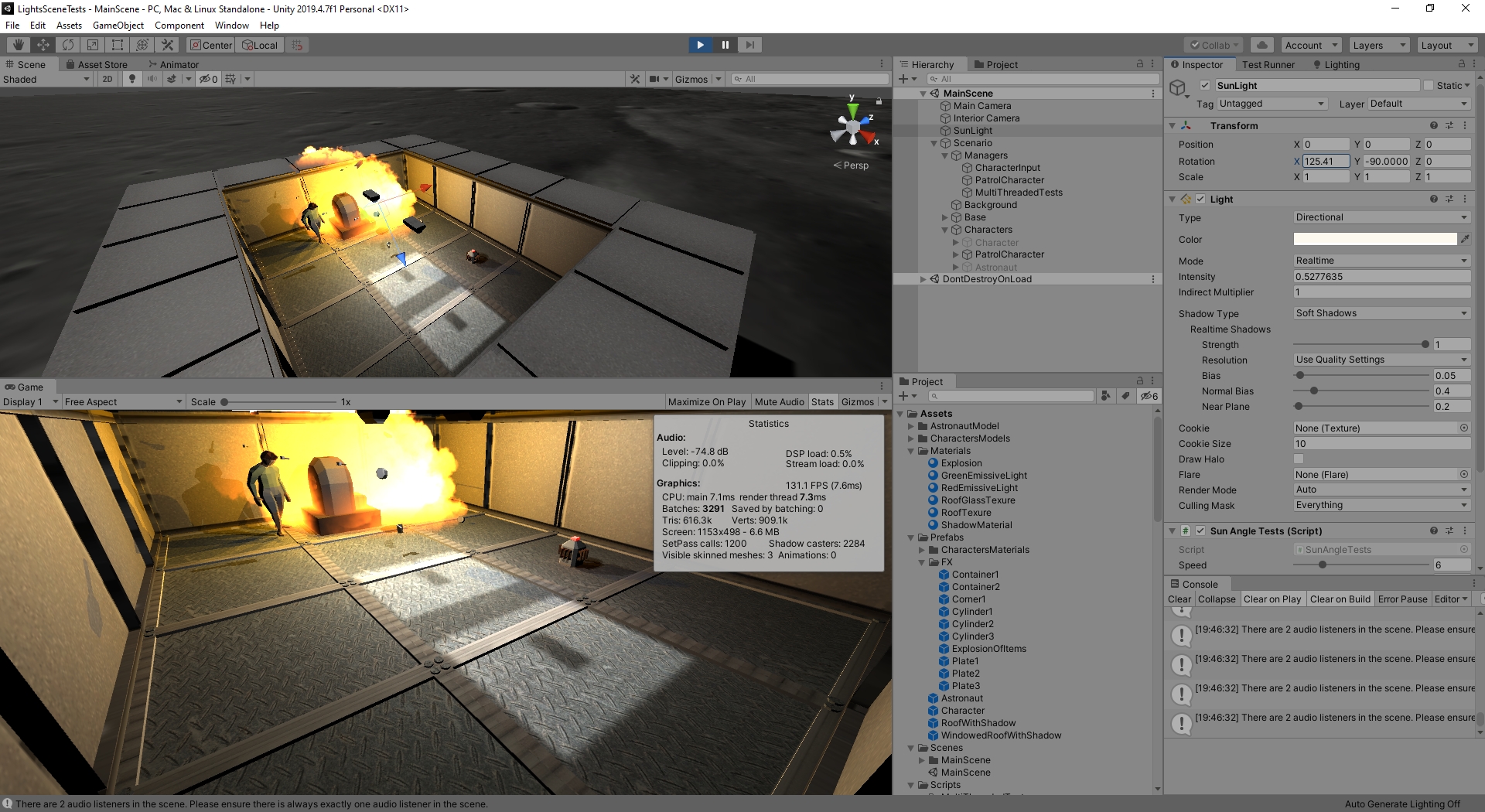This screenshot has width=1485, height=812.
Task: Open Transform component help icon
Action: (1434, 125)
